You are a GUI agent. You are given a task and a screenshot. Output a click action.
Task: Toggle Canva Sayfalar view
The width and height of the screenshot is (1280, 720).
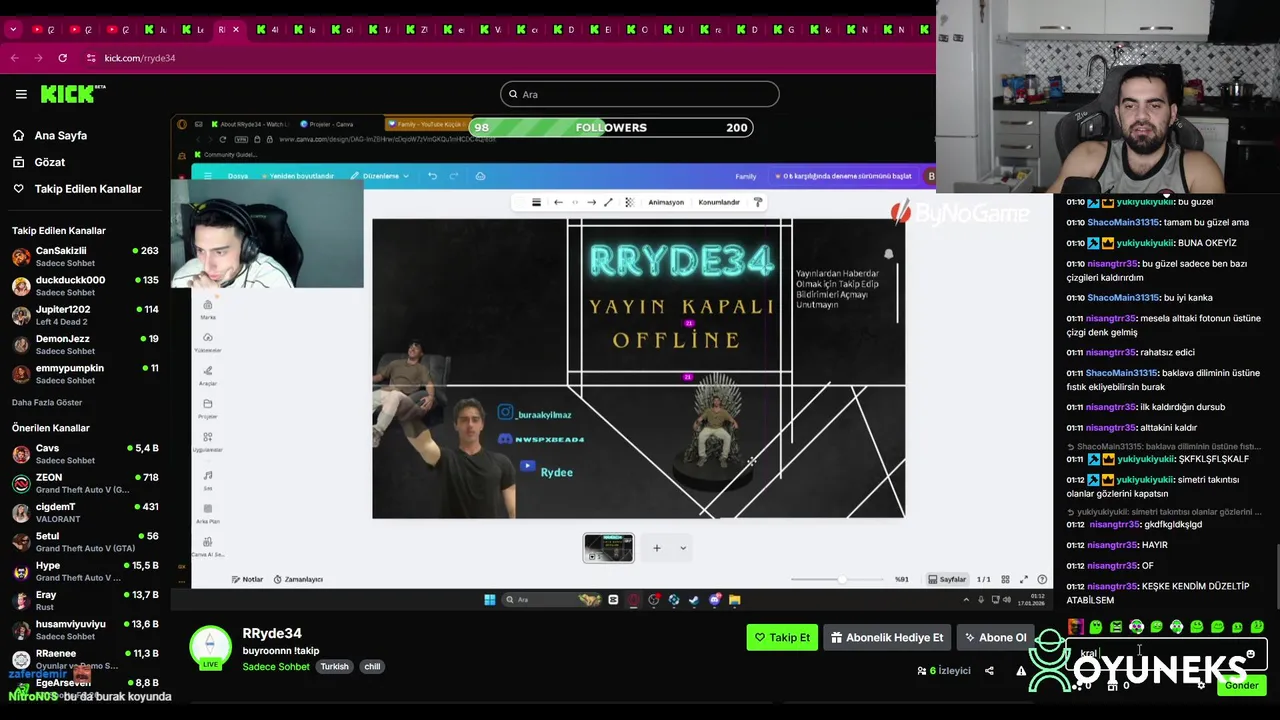[x=947, y=579]
